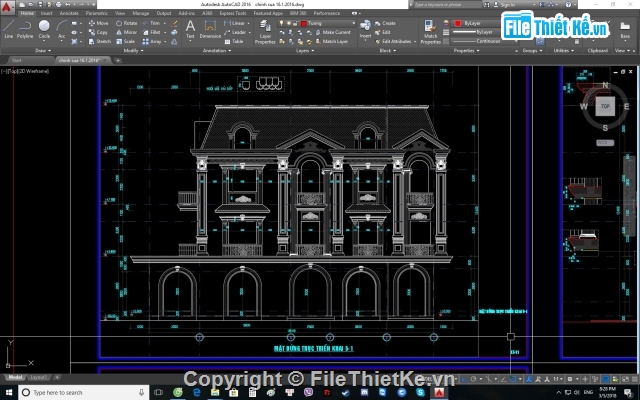The width and height of the screenshot is (640, 400).
Task: Expand the Modify panel
Action: (x=133, y=51)
